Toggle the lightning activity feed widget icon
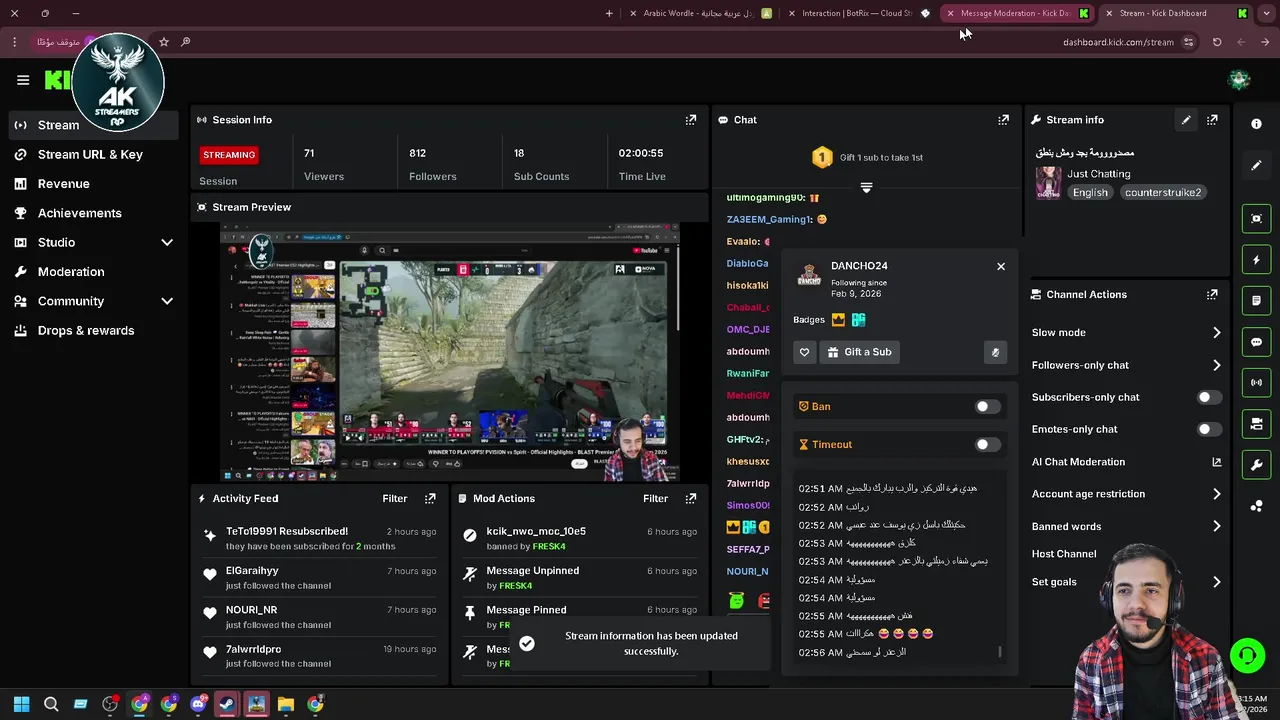The width and height of the screenshot is (1280, 720). 1256,260
